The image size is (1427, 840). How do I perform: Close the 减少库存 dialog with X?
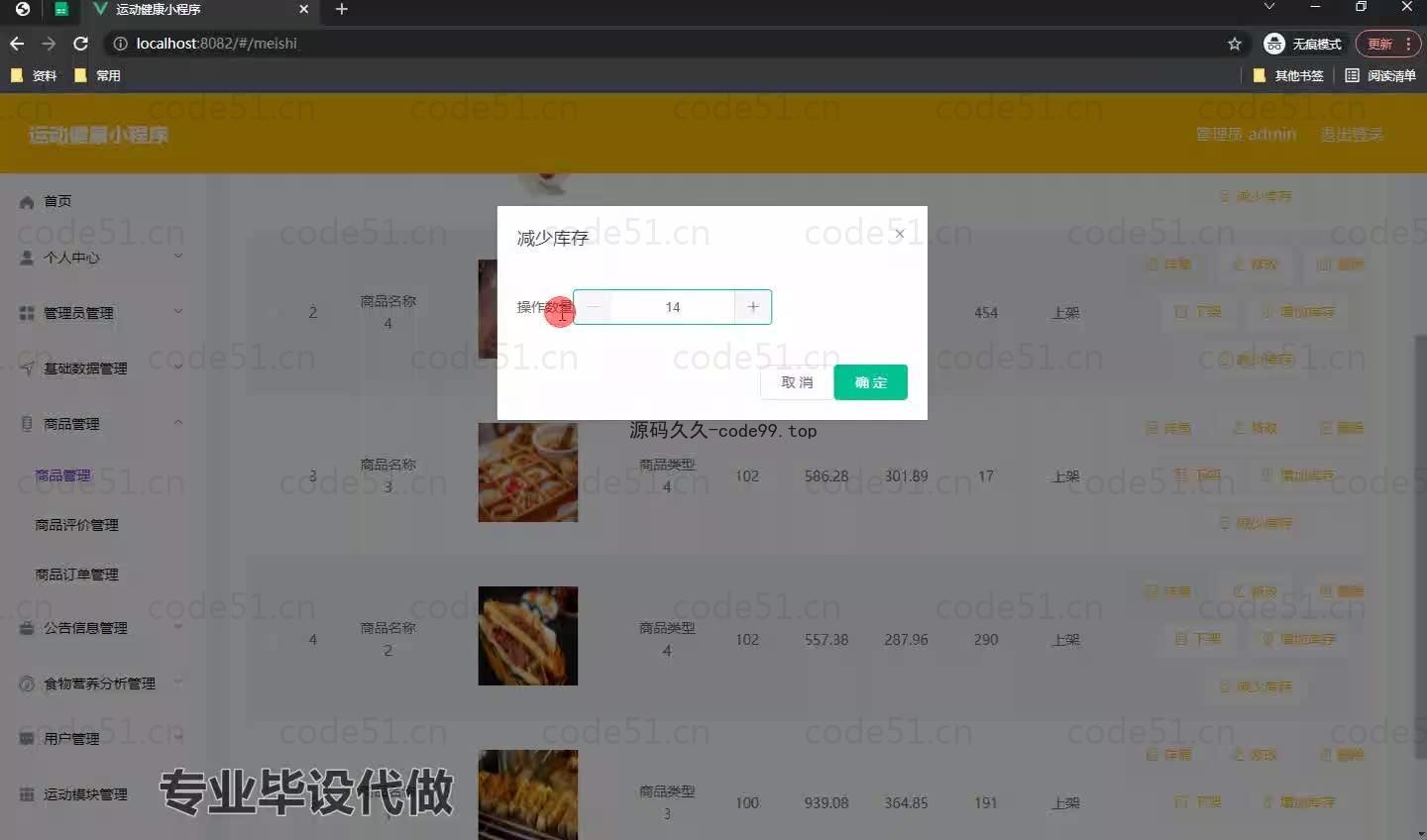899,234
